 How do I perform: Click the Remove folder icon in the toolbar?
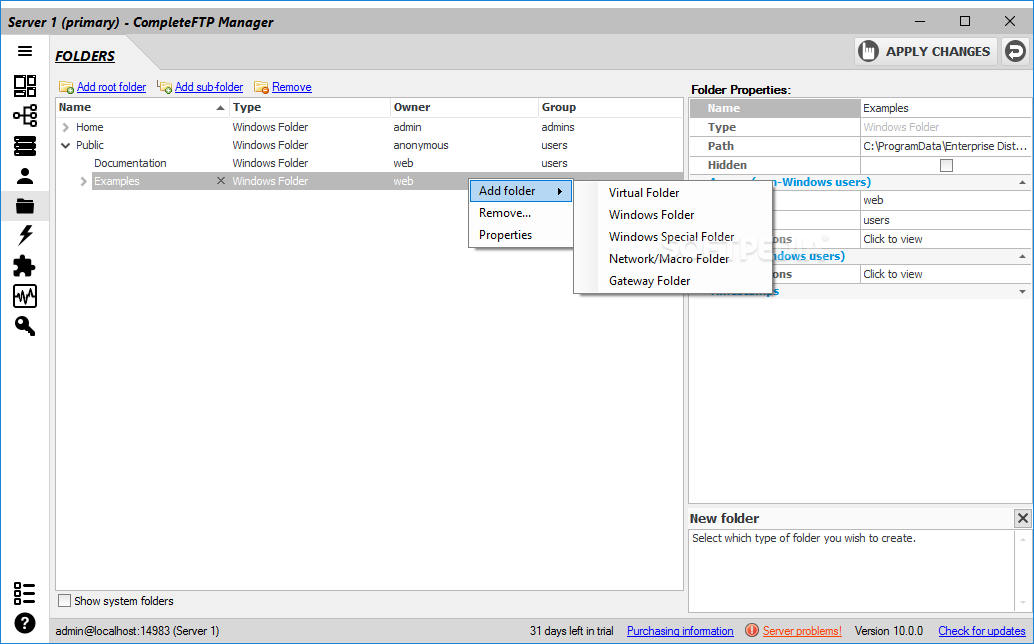coord(261,87)
